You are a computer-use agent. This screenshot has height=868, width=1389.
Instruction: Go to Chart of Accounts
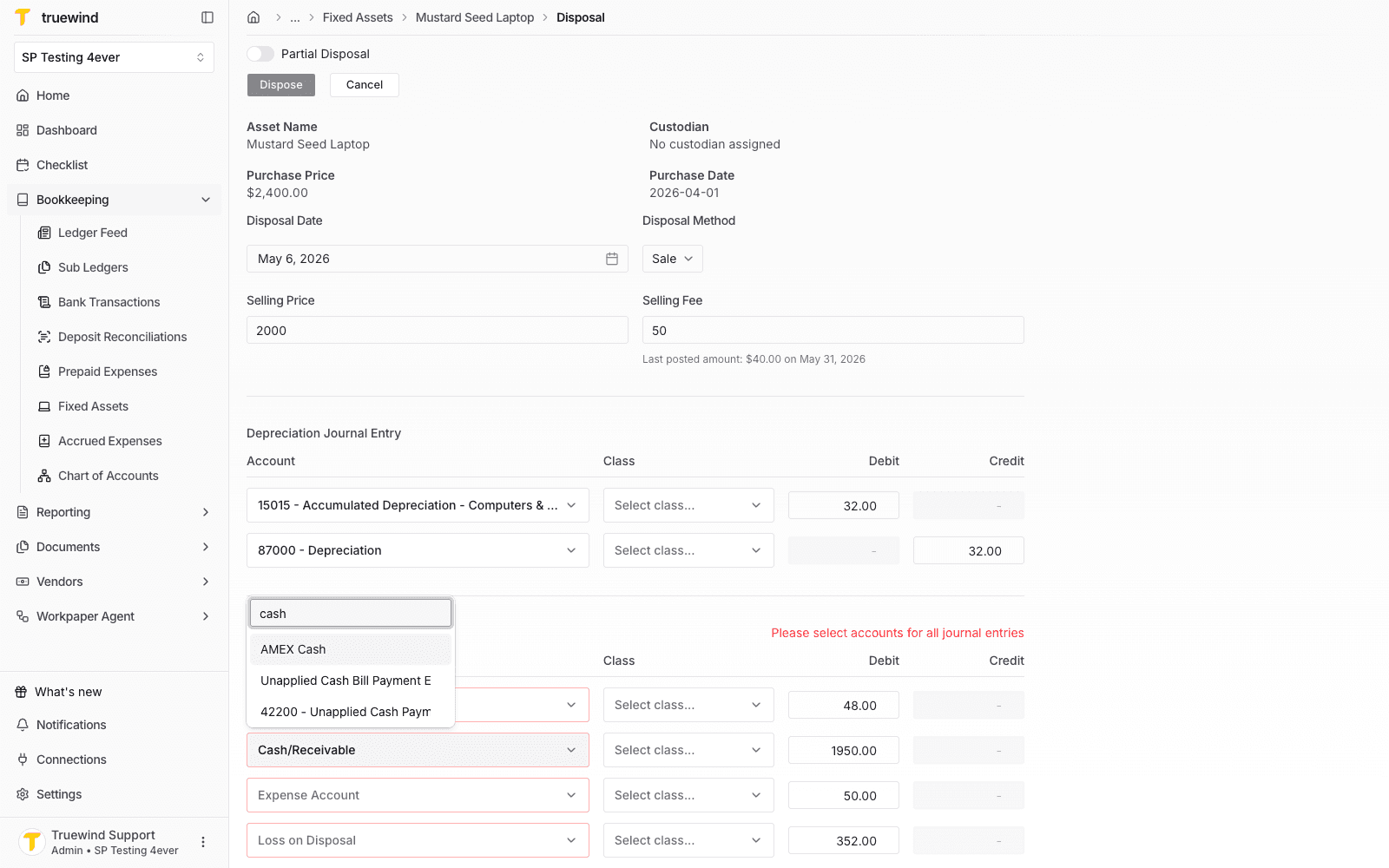click(109, 476)
